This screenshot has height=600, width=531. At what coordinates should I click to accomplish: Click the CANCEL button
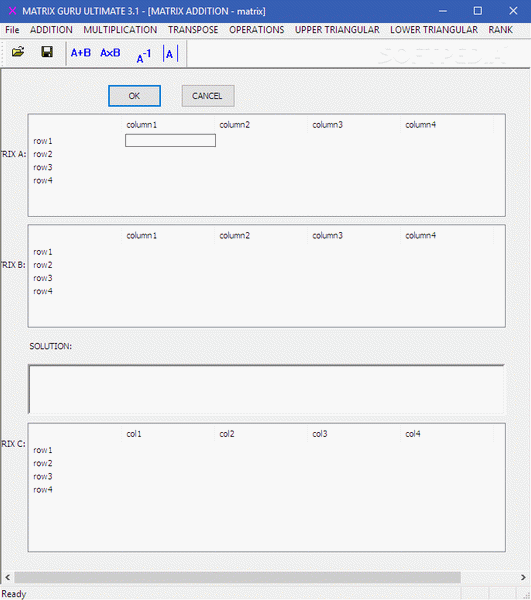(x=208, y=96)
